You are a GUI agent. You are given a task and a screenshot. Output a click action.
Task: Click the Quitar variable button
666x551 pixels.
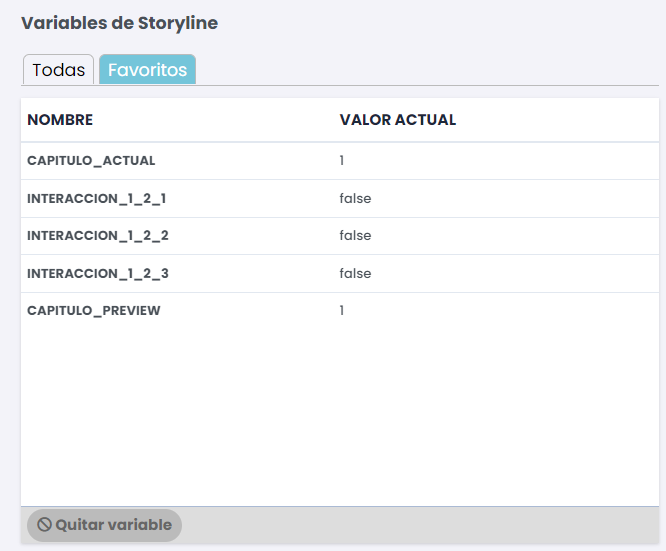tap(104, 525)
